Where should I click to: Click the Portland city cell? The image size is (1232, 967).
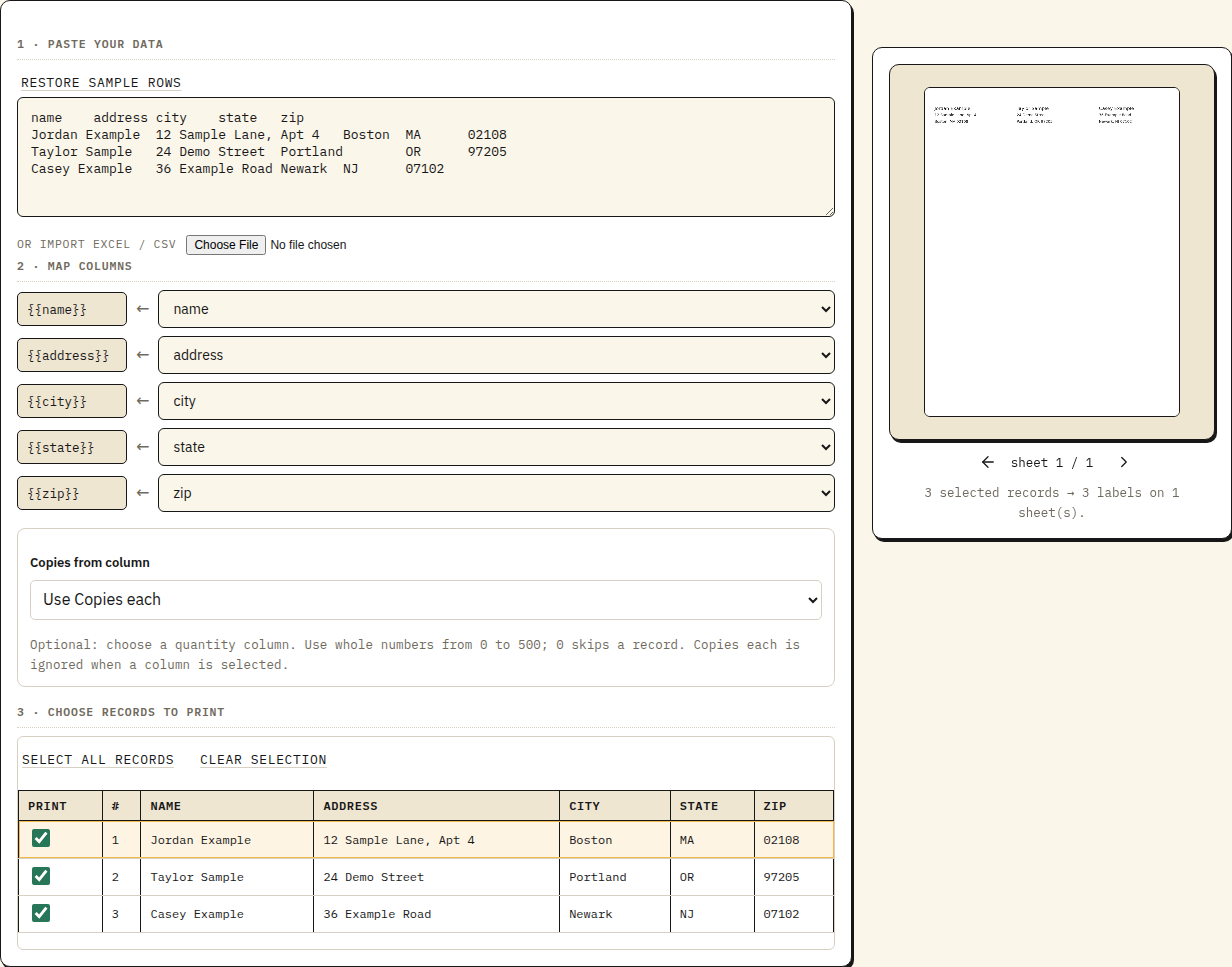(615, 877)
